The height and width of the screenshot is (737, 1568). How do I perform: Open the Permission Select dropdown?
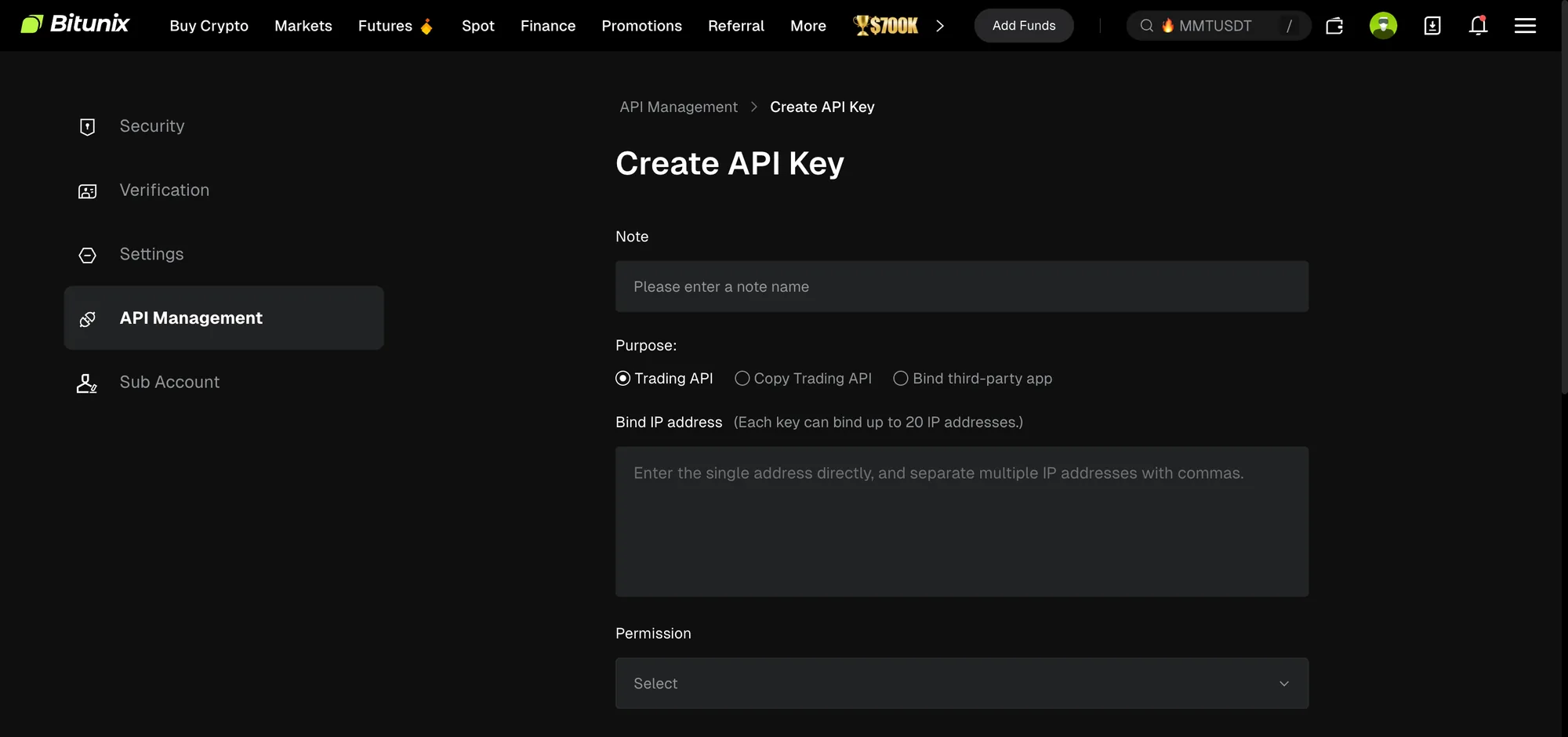961,683
